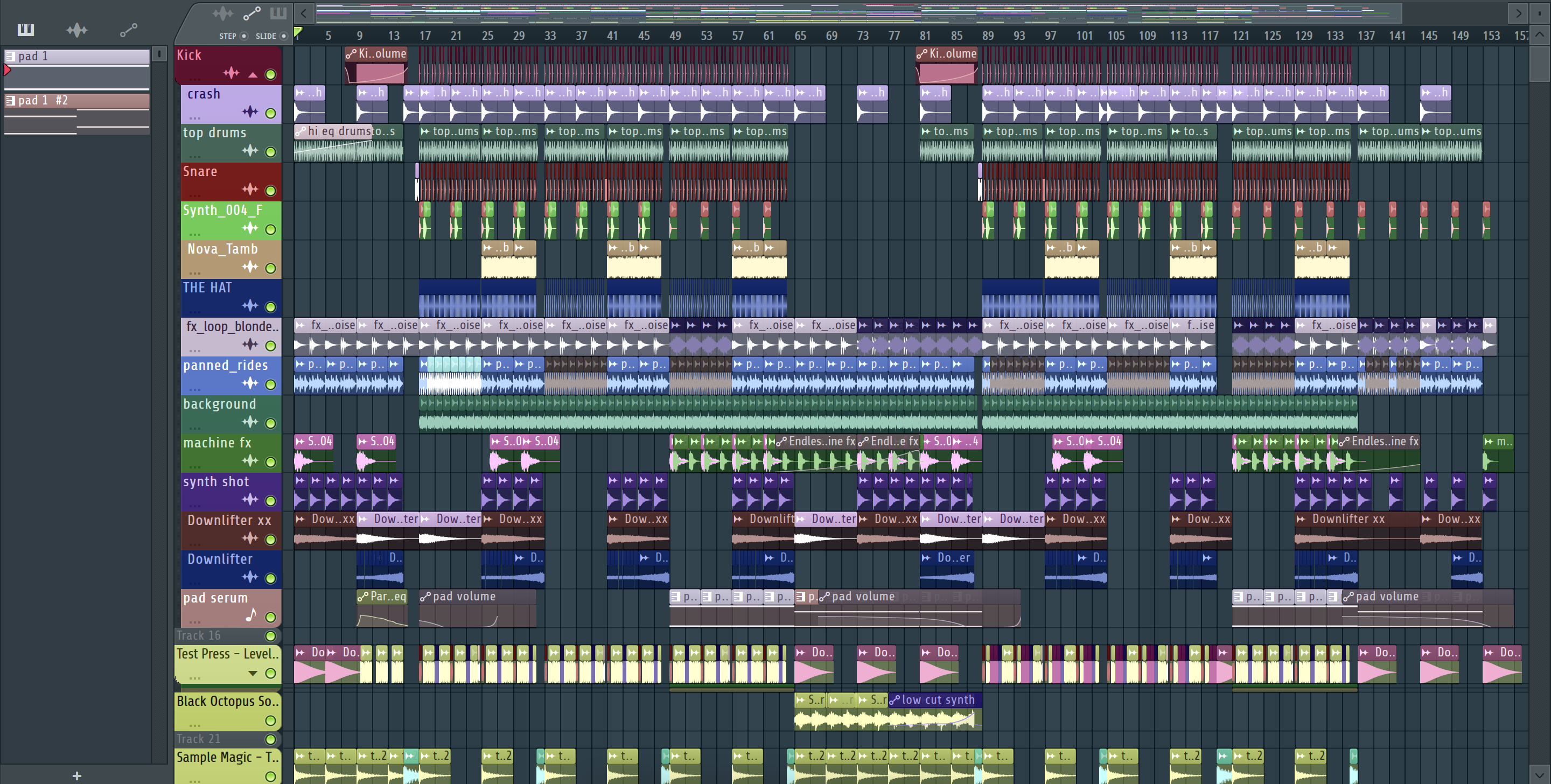Viewport: 1551px width, 784px height.
Task: Click the crash track waveform icon
Action: coord(250,111)
